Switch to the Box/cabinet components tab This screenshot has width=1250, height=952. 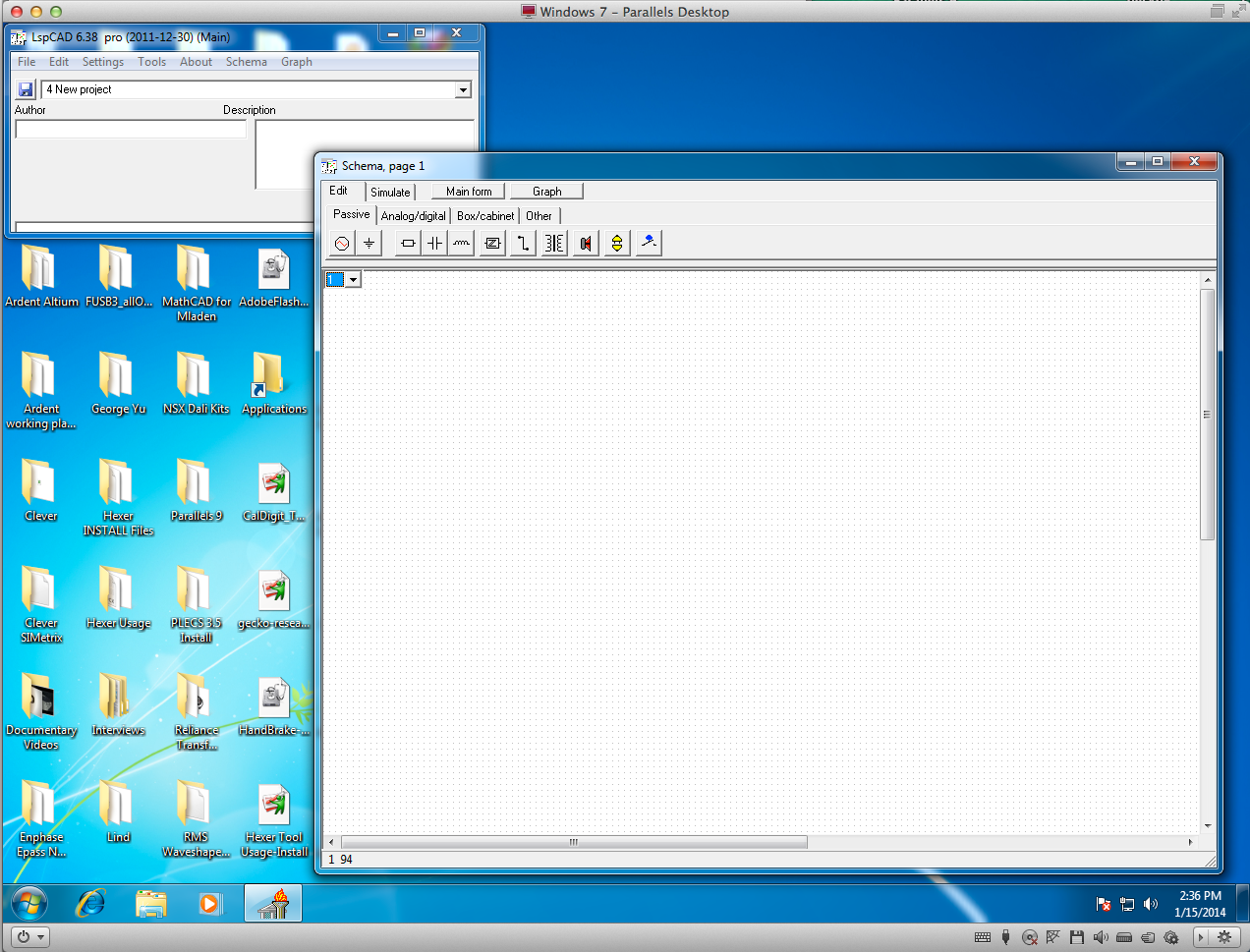point(485,216)
